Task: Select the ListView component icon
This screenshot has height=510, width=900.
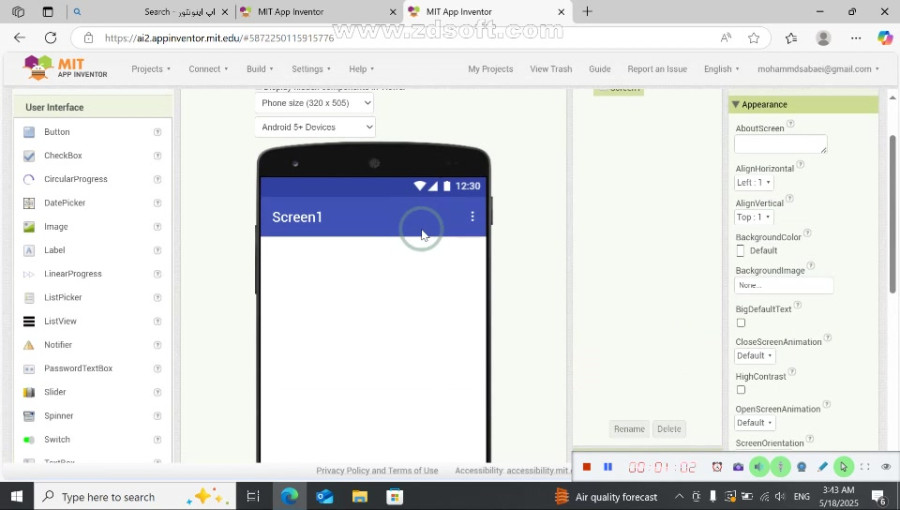Action: coord(29,321)
